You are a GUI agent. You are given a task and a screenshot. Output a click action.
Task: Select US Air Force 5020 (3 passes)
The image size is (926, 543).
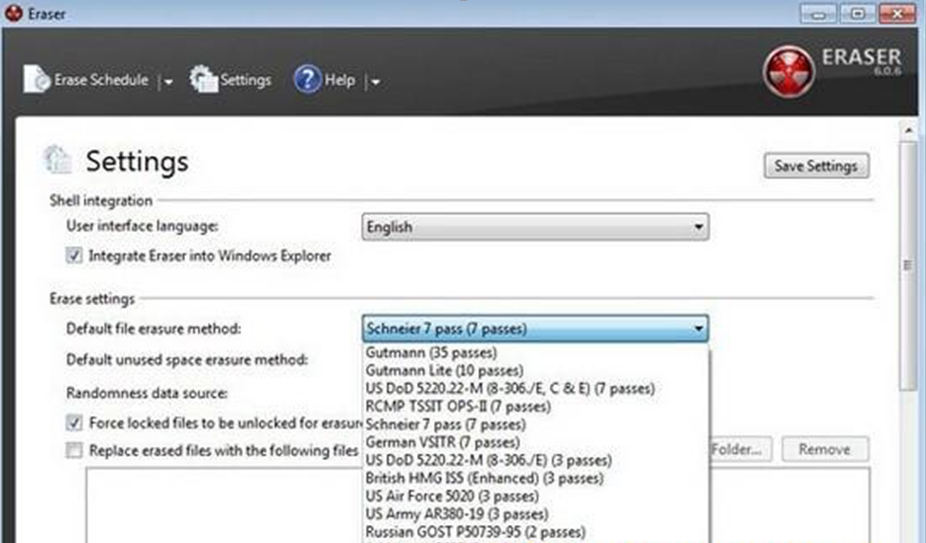[535, 496]
